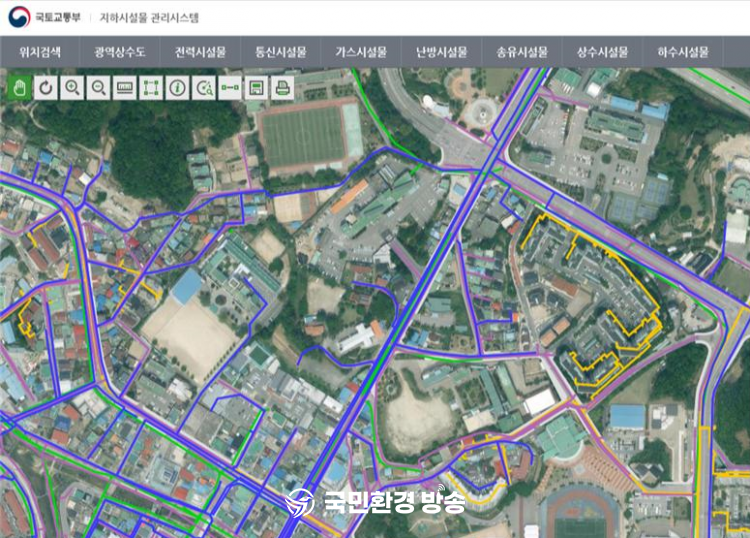750x538 pixels.
Task: Activate the info identify tool
Action: click(x=177, y=88)
